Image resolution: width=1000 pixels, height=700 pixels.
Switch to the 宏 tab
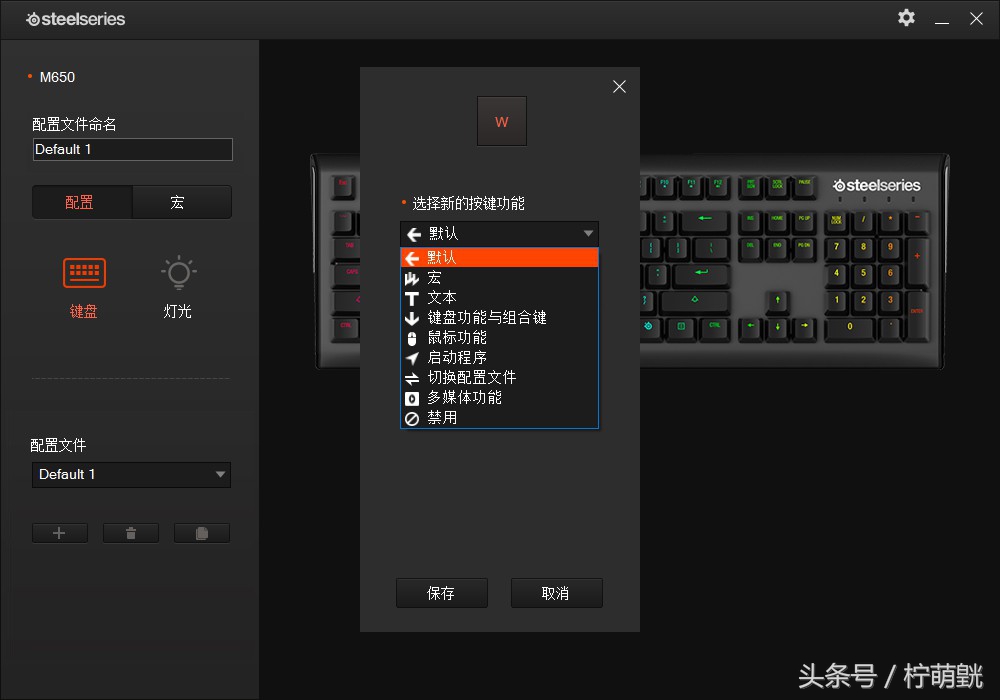pyautogui.click(x=182, y=202)
